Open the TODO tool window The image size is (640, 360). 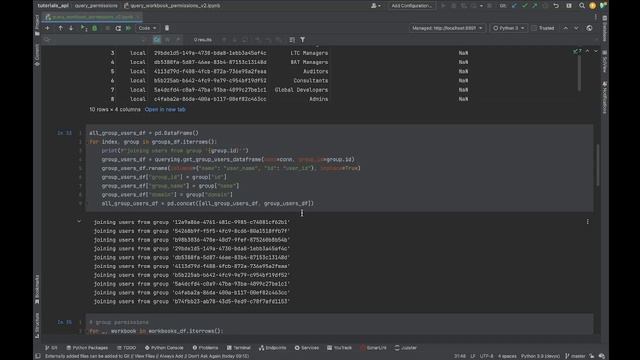[x=127, y=348]
